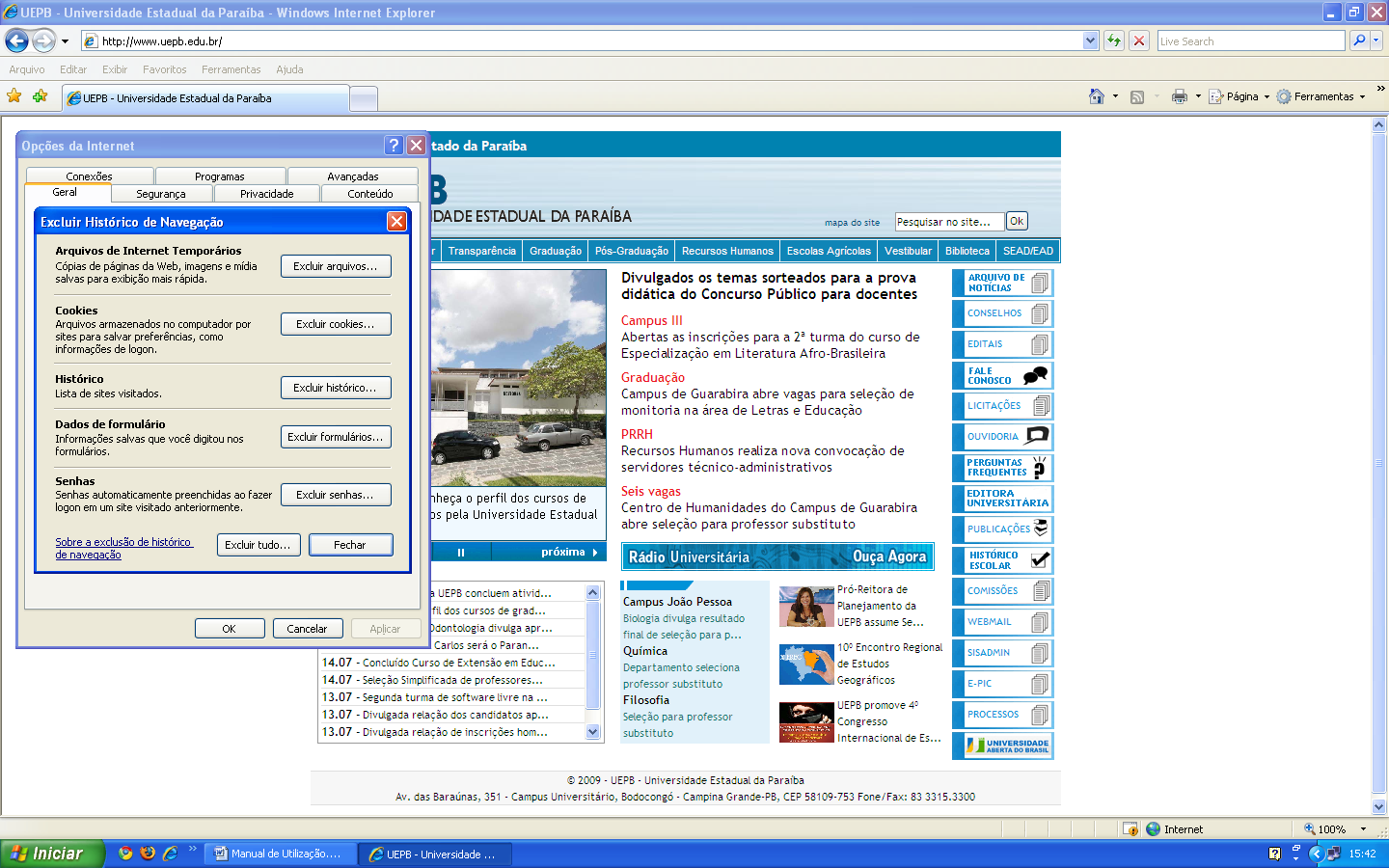The image size is (1389, 868).
Task: Open the Arquivo menu
Action: click(x=27, y=69)
